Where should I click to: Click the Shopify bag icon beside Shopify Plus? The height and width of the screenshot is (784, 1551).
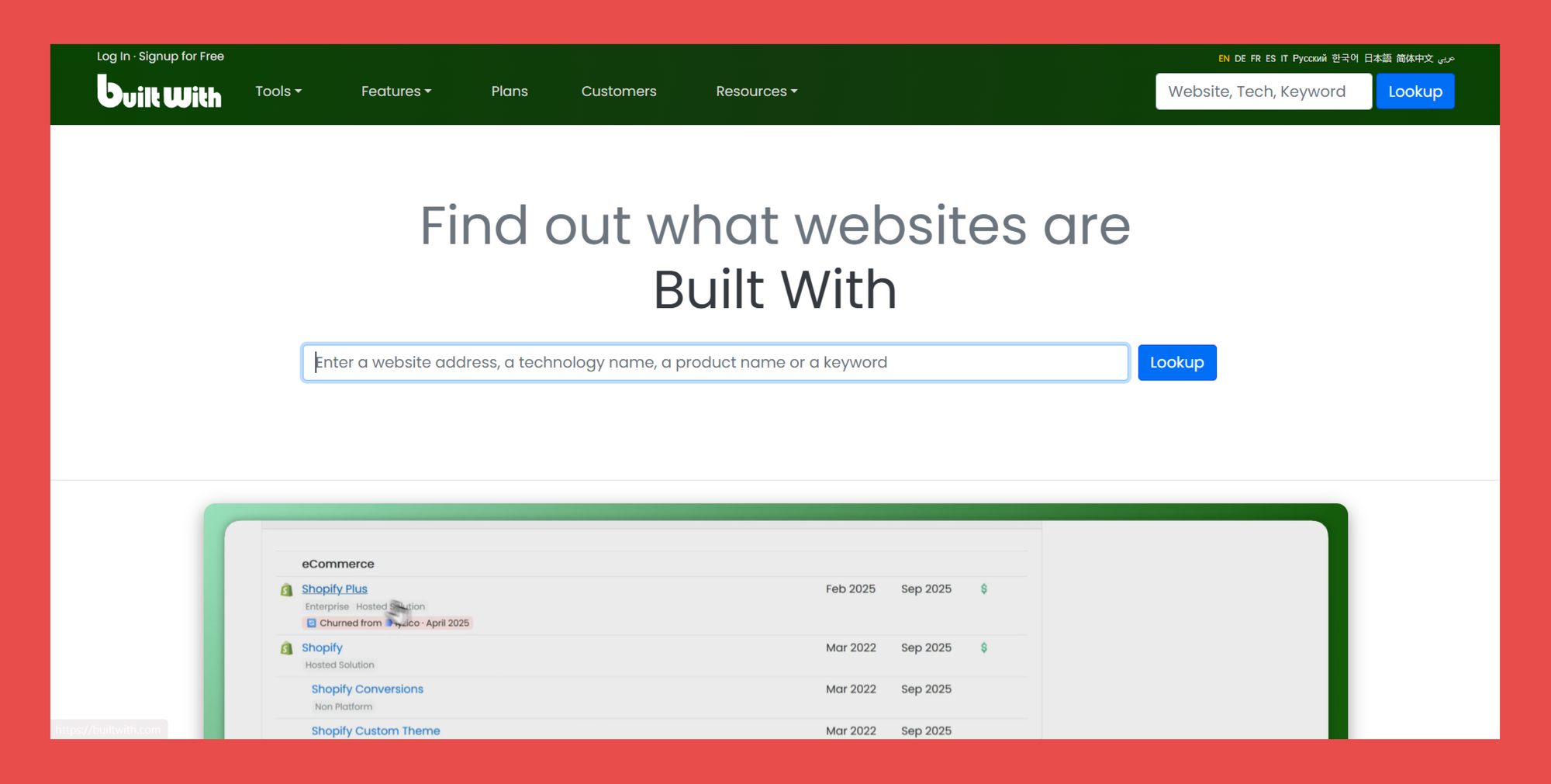285,590
